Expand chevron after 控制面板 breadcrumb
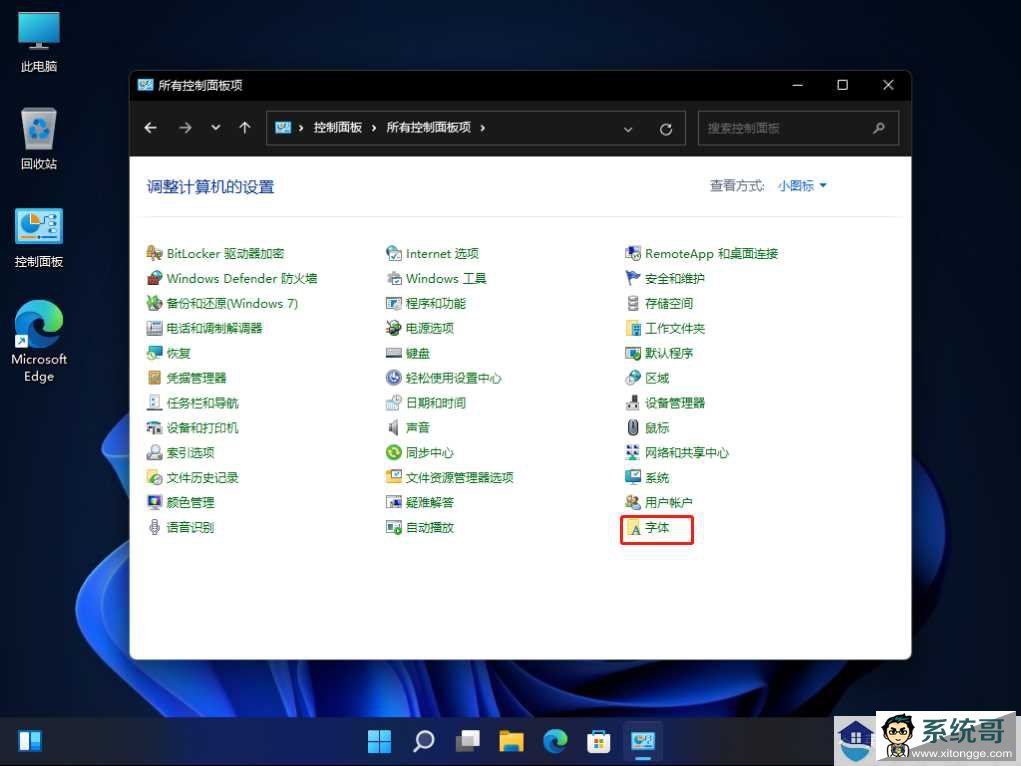This screenshot has height=766, width=1021. coord(374,128)
